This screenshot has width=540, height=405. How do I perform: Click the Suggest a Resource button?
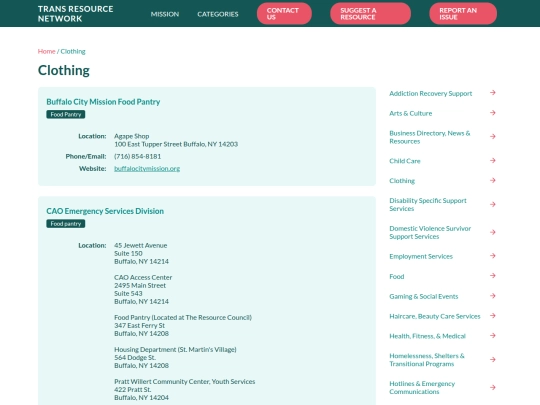[370, 14]
